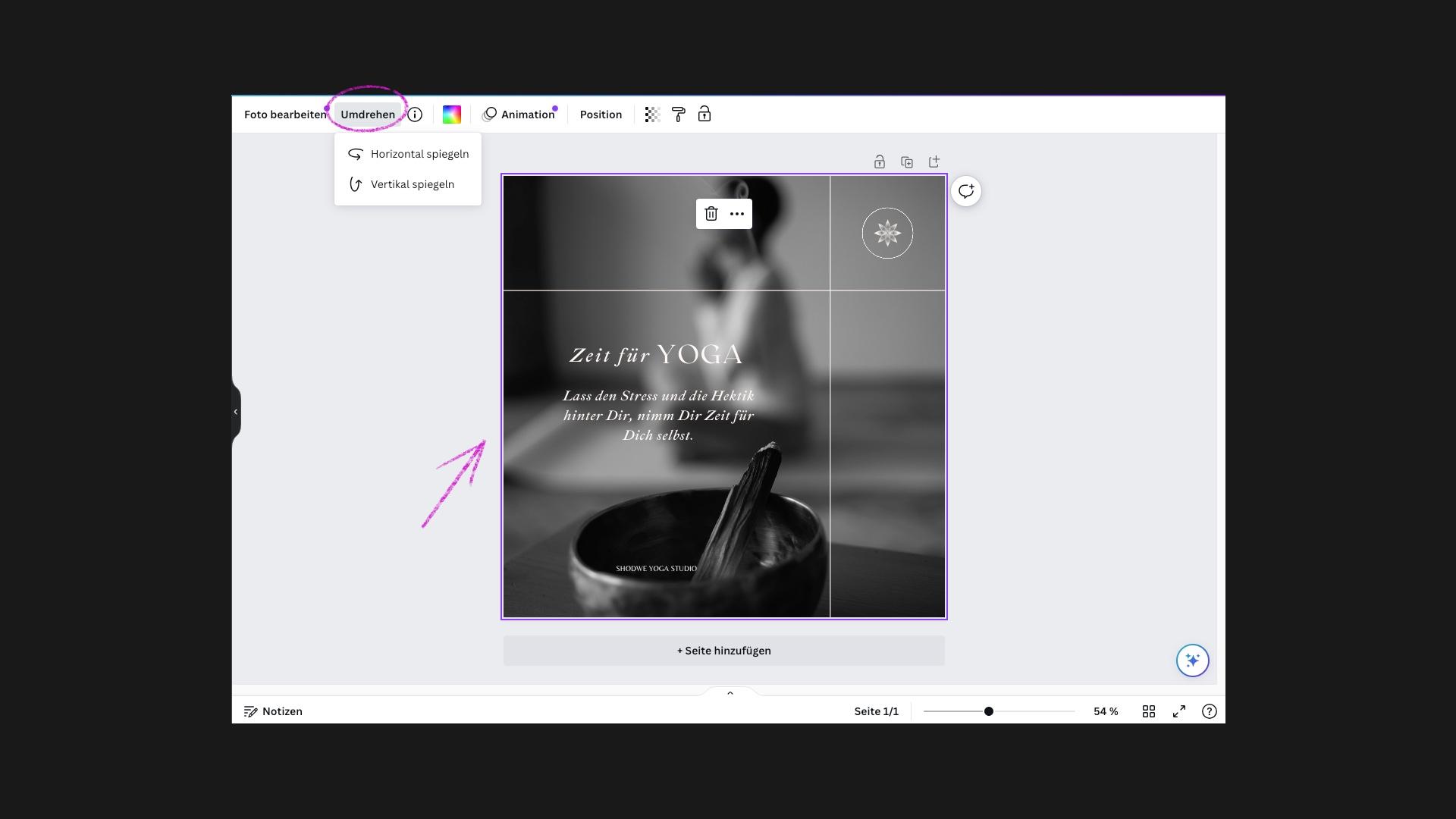
Task: Switch to grid view of pages
Action: click(x=1149, y=711)
